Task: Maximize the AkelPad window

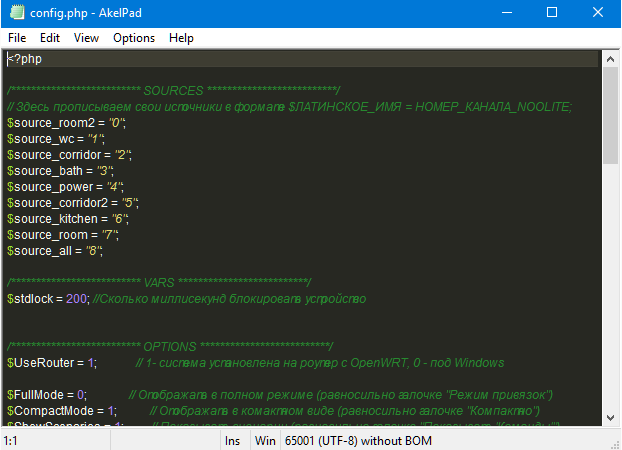Action: pyautogui.click(x=552, y=13)
